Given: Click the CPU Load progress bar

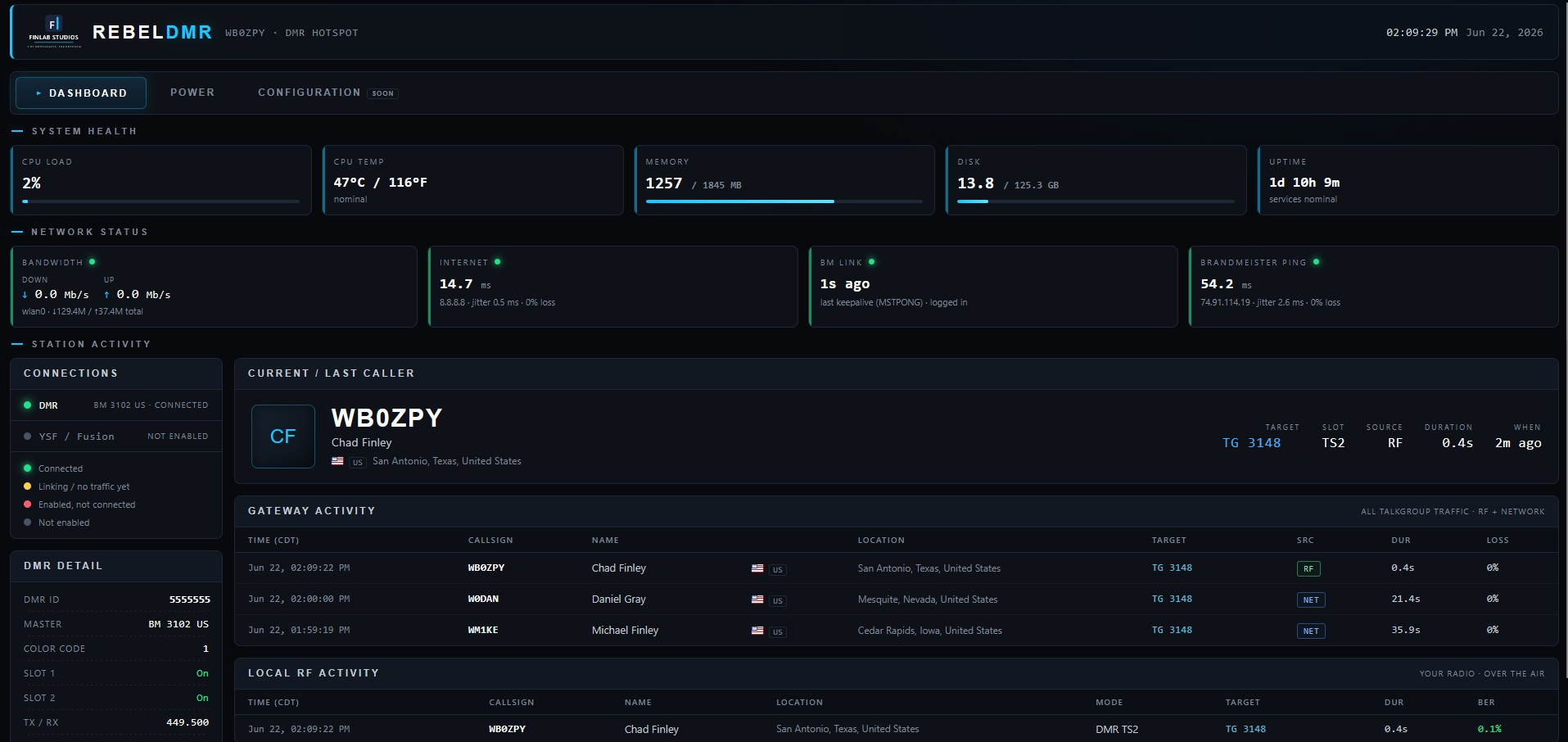Looking at the screenshot, I should [x=160, y=201].
